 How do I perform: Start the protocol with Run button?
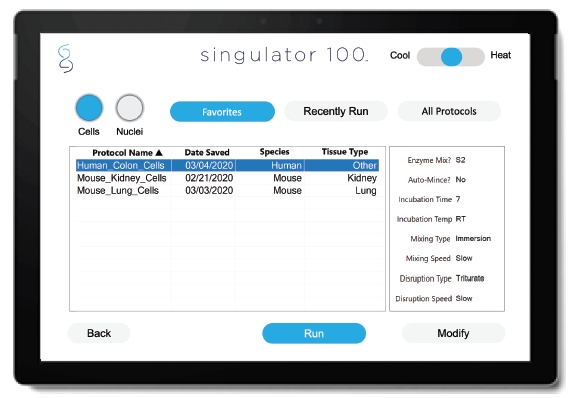314,333
